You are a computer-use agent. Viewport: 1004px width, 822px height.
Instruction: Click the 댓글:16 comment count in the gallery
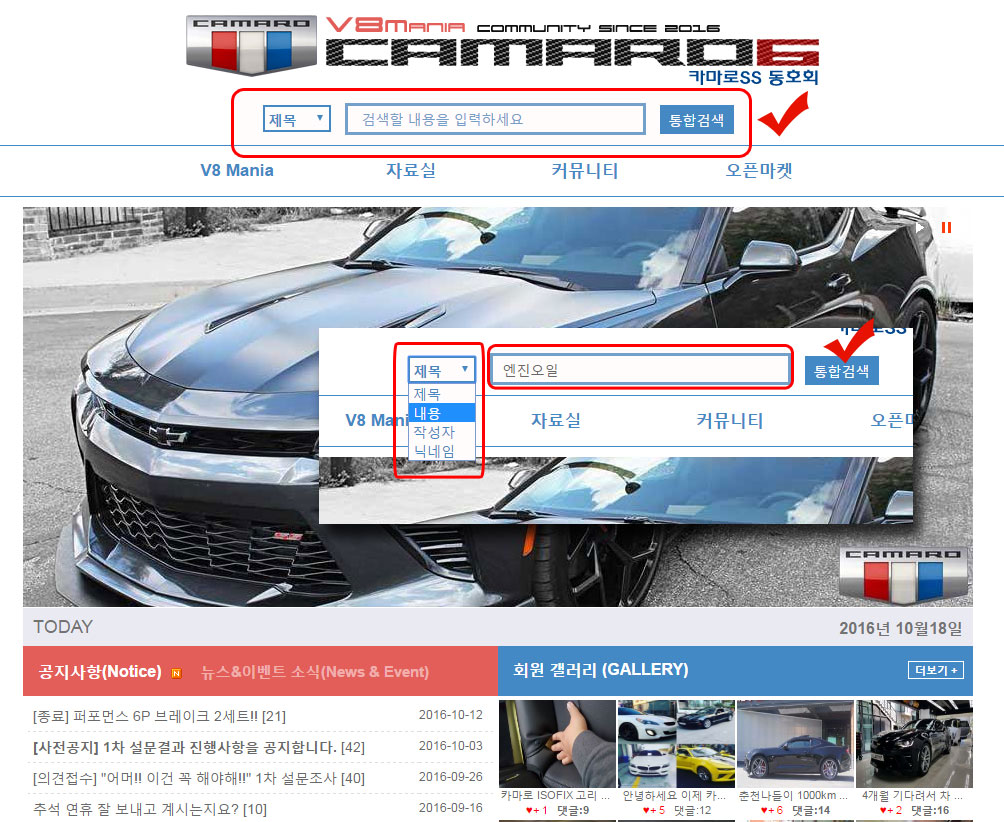930,810
